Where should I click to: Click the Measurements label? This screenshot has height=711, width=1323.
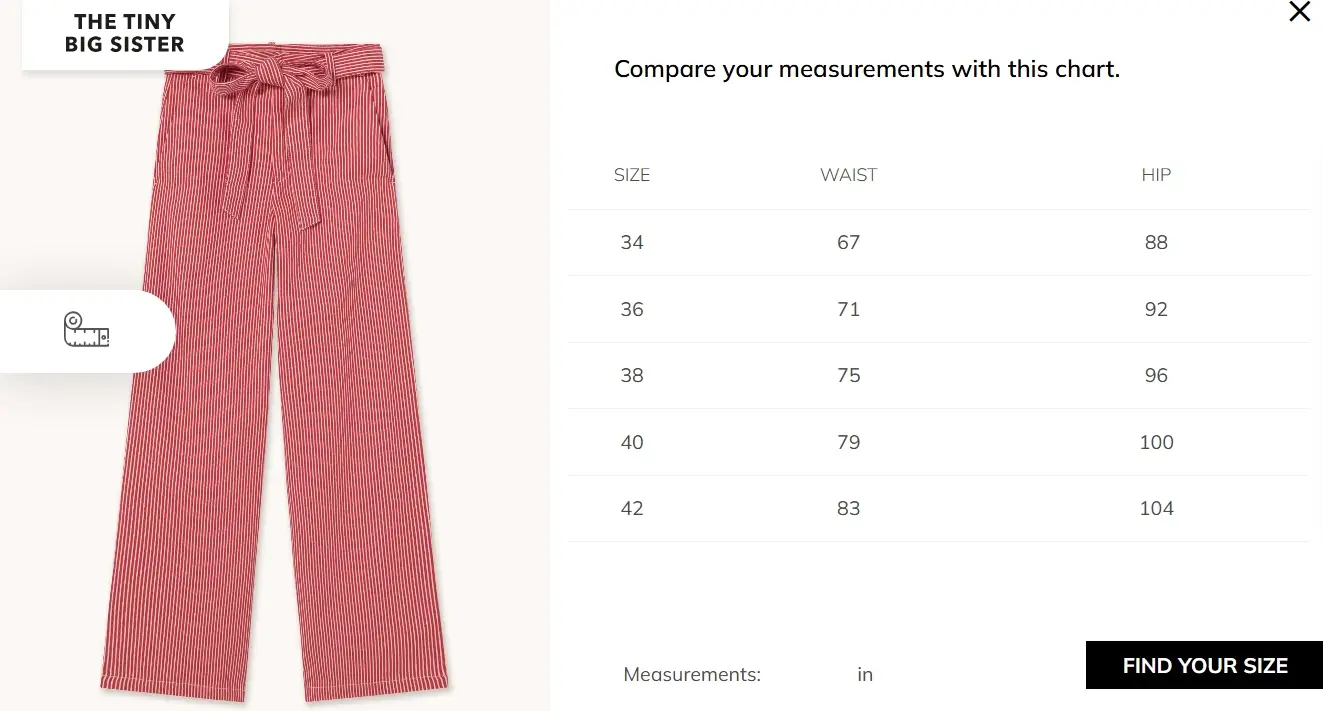(x=691, y=674)
